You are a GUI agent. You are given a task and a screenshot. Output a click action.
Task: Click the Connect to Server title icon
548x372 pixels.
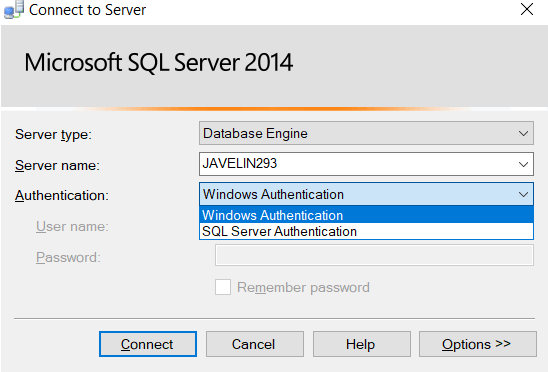[x=13, y=9]
